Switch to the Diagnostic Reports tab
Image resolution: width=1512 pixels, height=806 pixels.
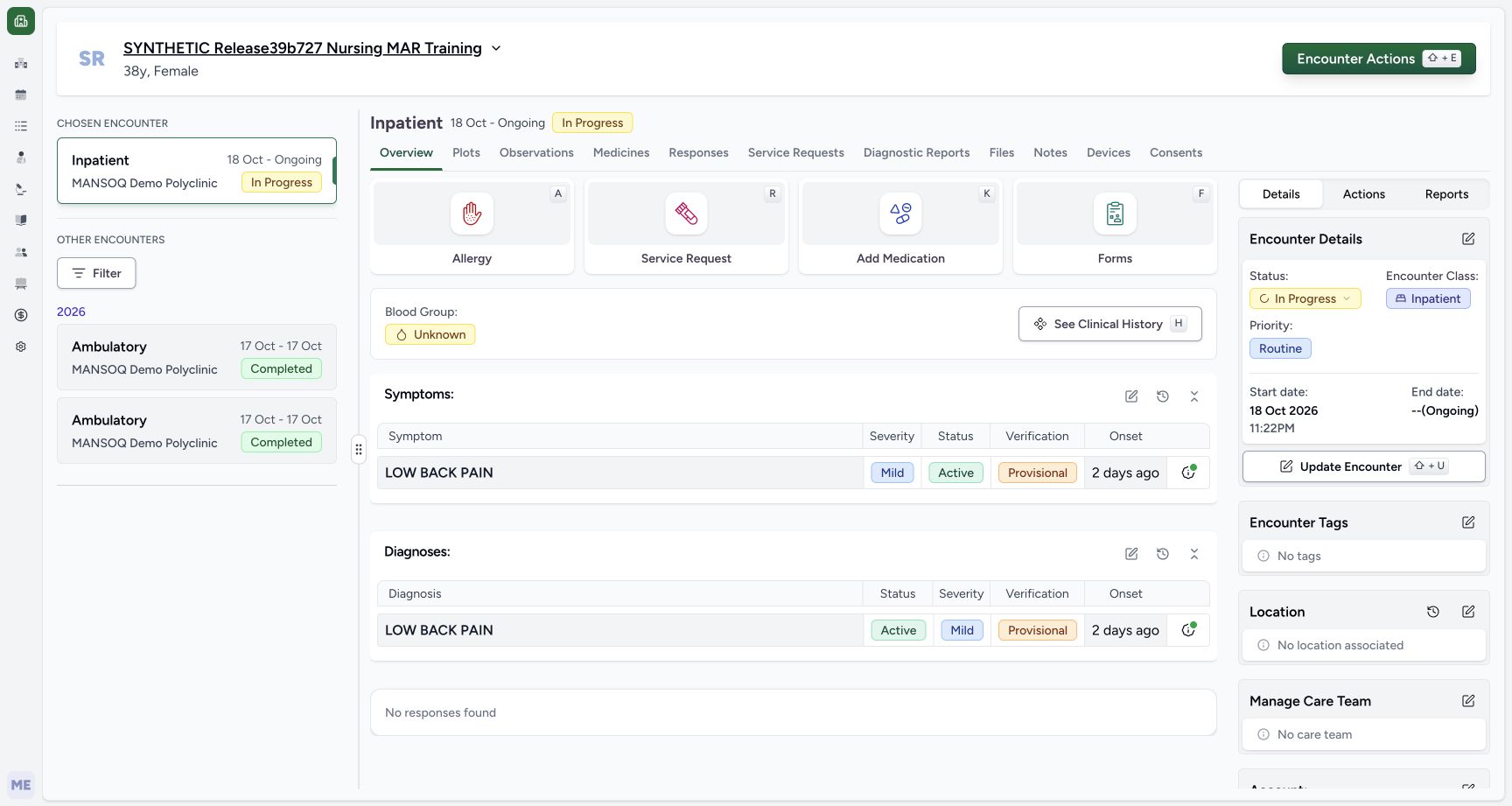click(916, 152)
